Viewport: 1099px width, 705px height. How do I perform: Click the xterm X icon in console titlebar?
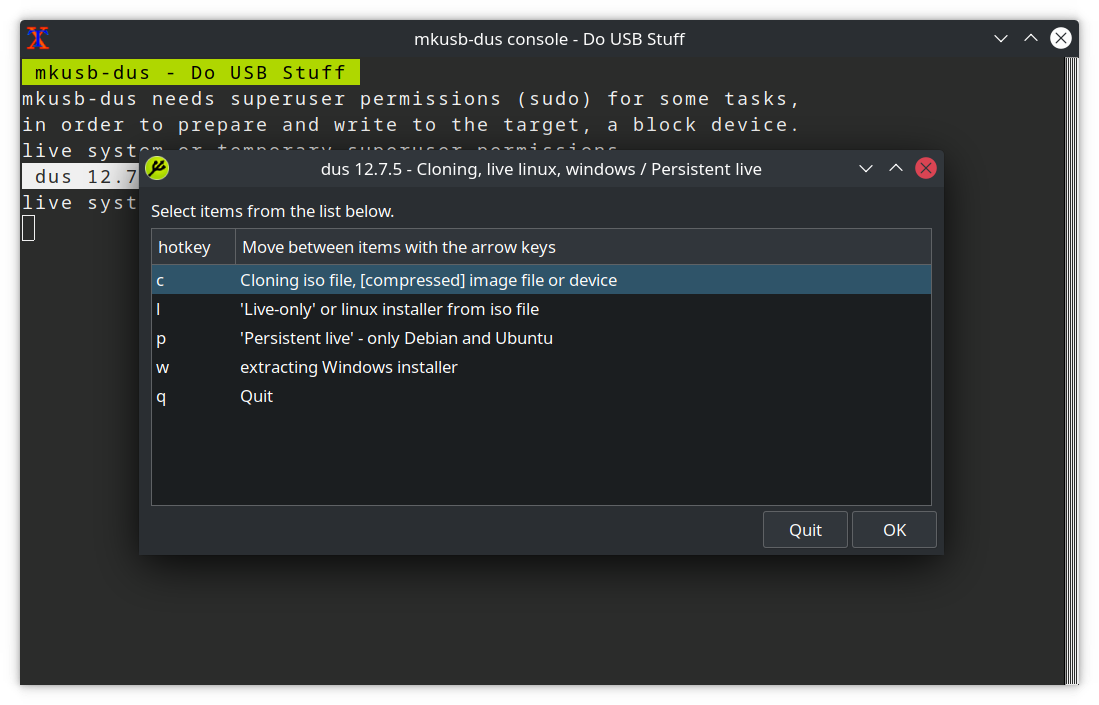pyautogui.click(x=38, y=39)
